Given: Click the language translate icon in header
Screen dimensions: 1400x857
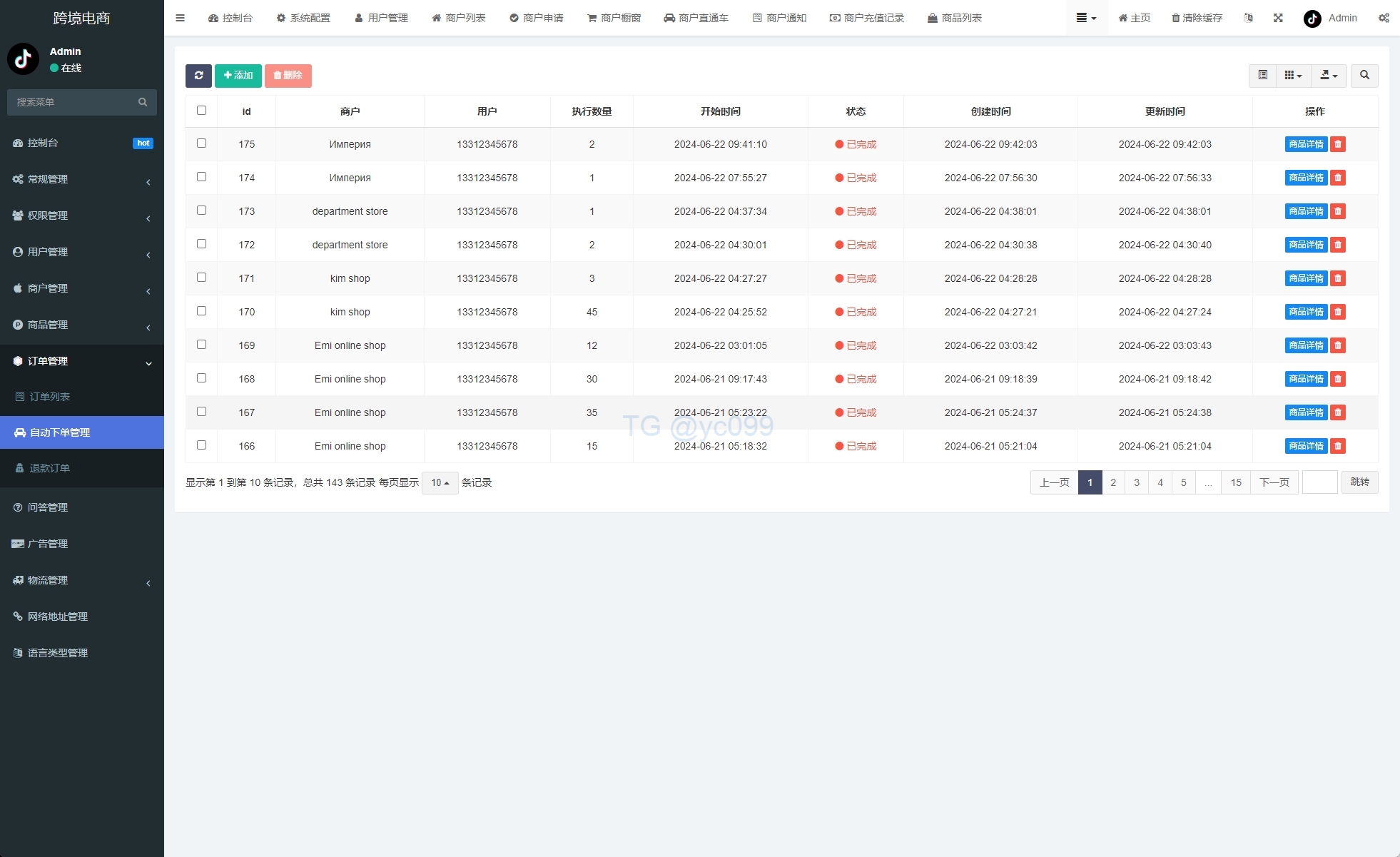Looking at the screenshot, I should click(1248, 18).
